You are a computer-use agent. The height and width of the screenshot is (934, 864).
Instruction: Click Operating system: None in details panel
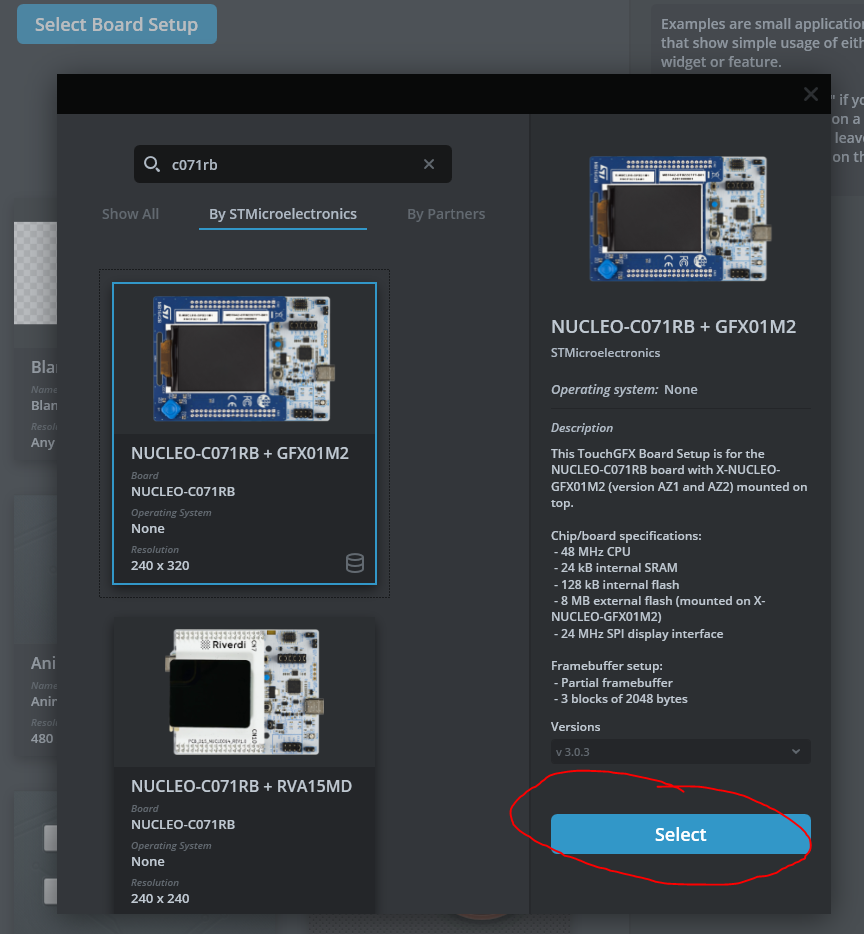624,390
